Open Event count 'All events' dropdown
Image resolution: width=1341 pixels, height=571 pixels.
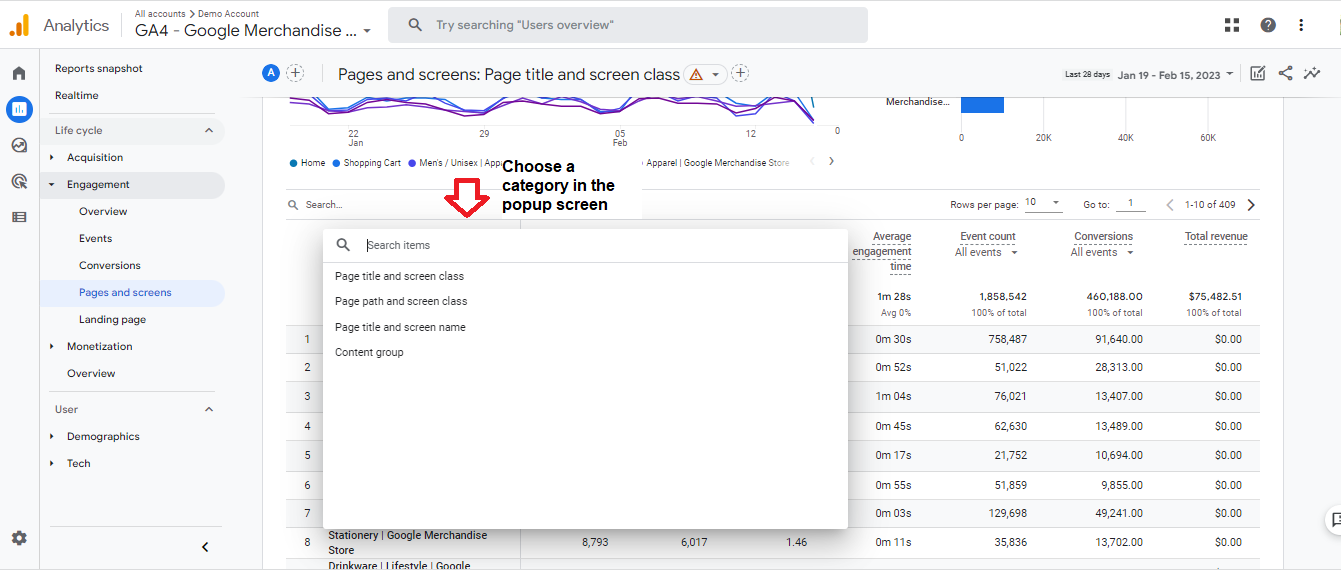point(987,253)
